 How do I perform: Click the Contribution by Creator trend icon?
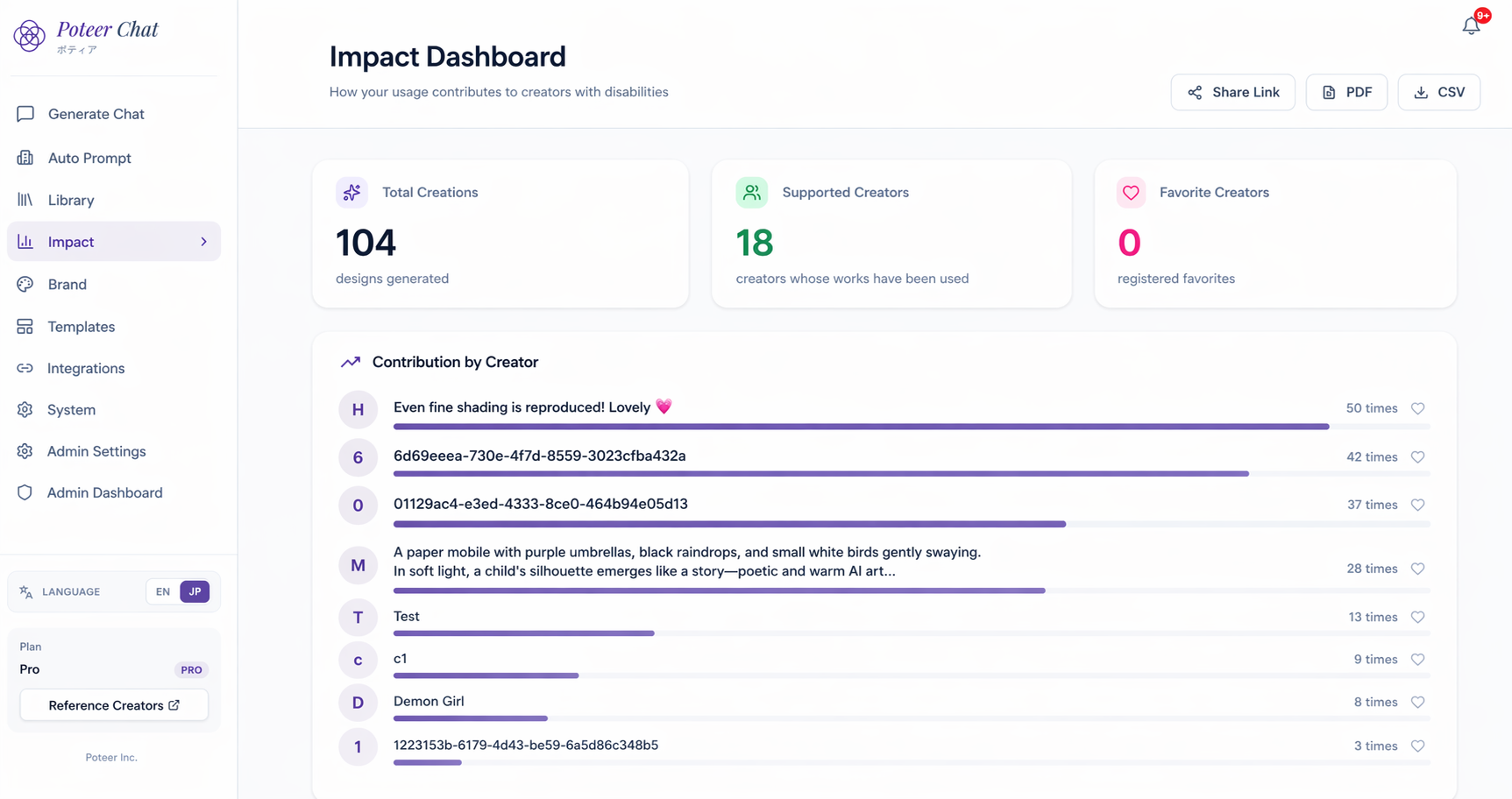(351, 362)
